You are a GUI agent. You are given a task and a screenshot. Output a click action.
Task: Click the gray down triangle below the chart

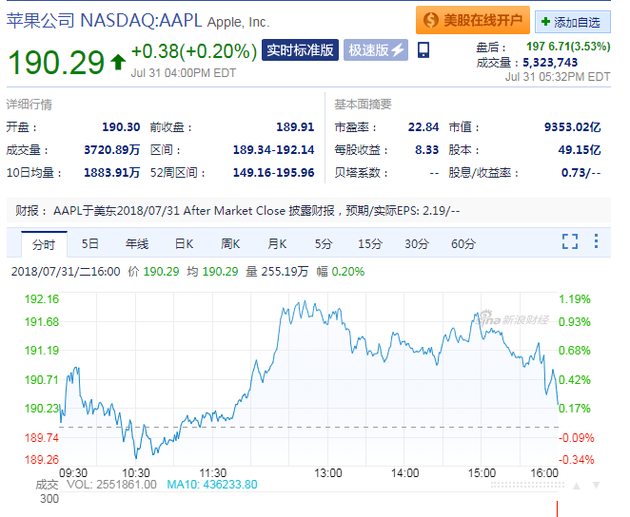pos(596,486)
